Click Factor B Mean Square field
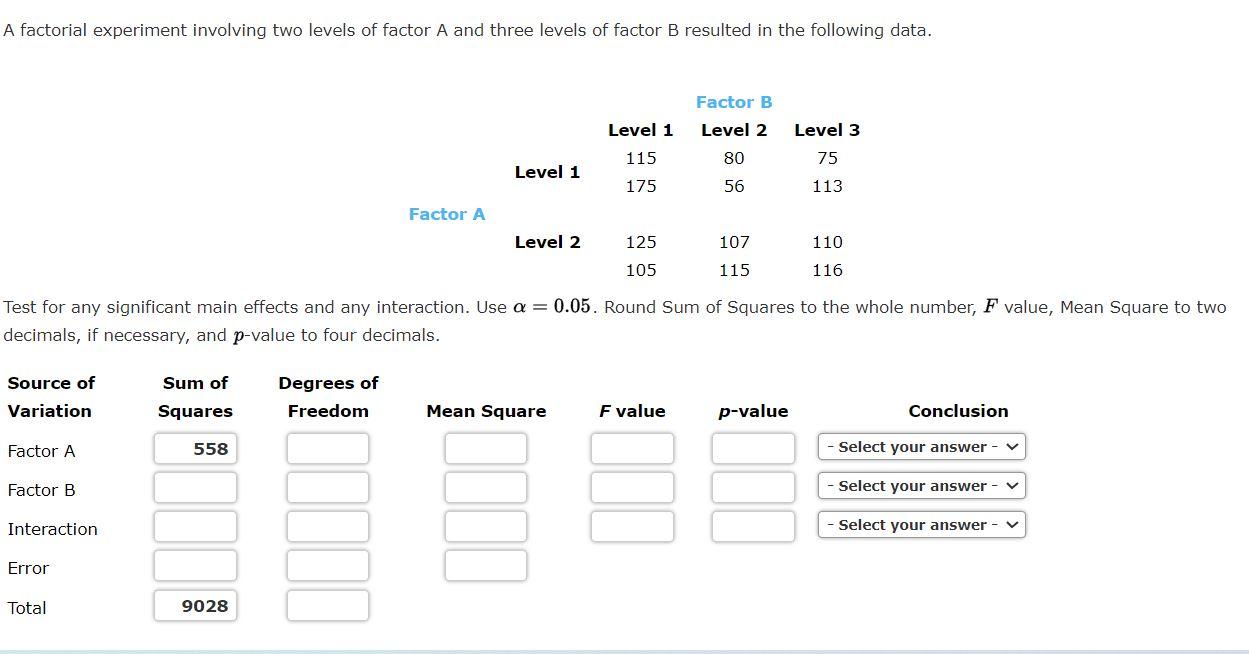Image resolution: width=1249 pixels, height=654 pixels. (485, 487)
